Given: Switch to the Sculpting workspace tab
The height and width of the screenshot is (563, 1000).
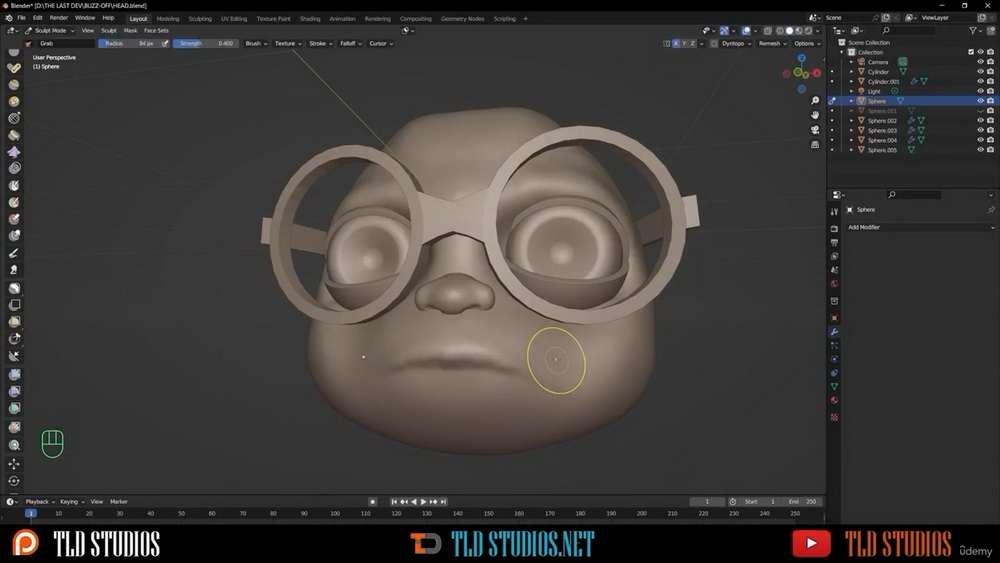Looking at the screenshot, I should pos(200,18).
